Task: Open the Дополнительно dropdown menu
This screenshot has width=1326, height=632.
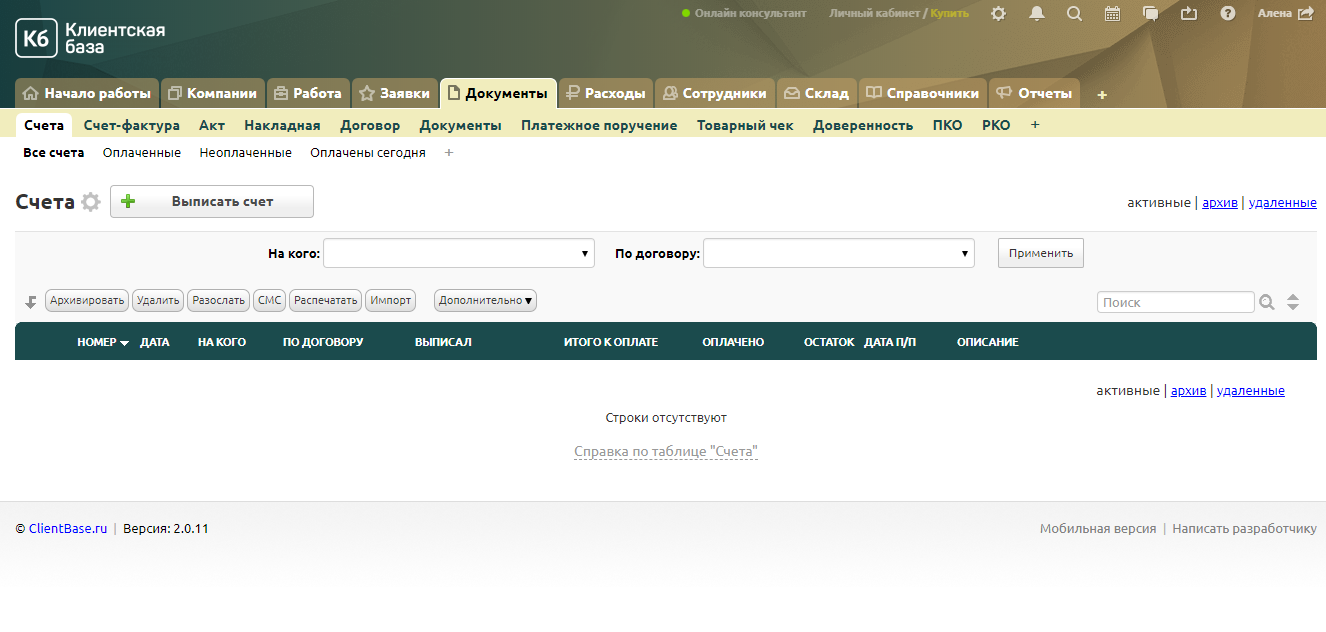Action: [x=485, y=300]
